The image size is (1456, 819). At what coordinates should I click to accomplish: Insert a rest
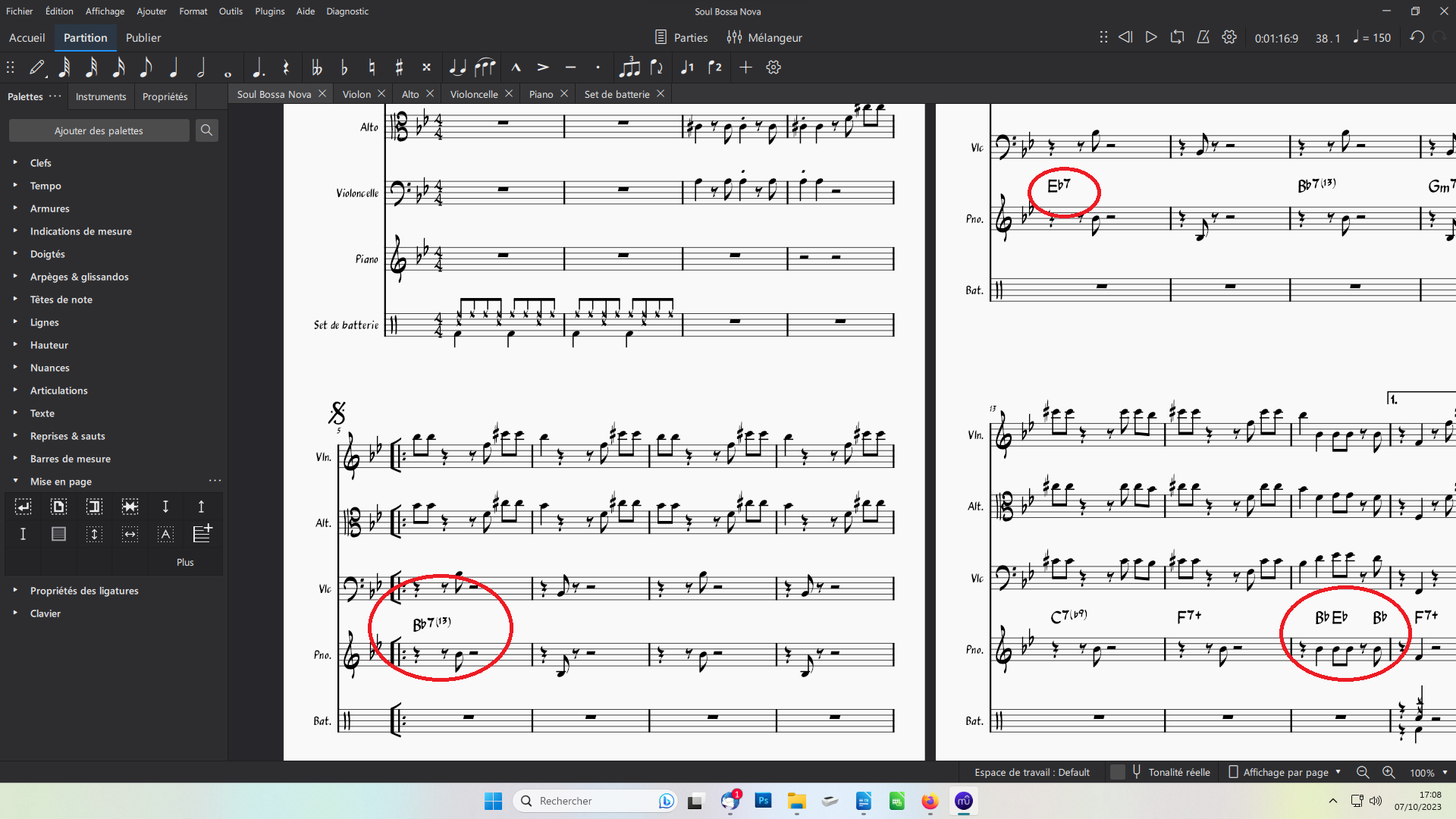pyautogui.click(x=286, y=67)
